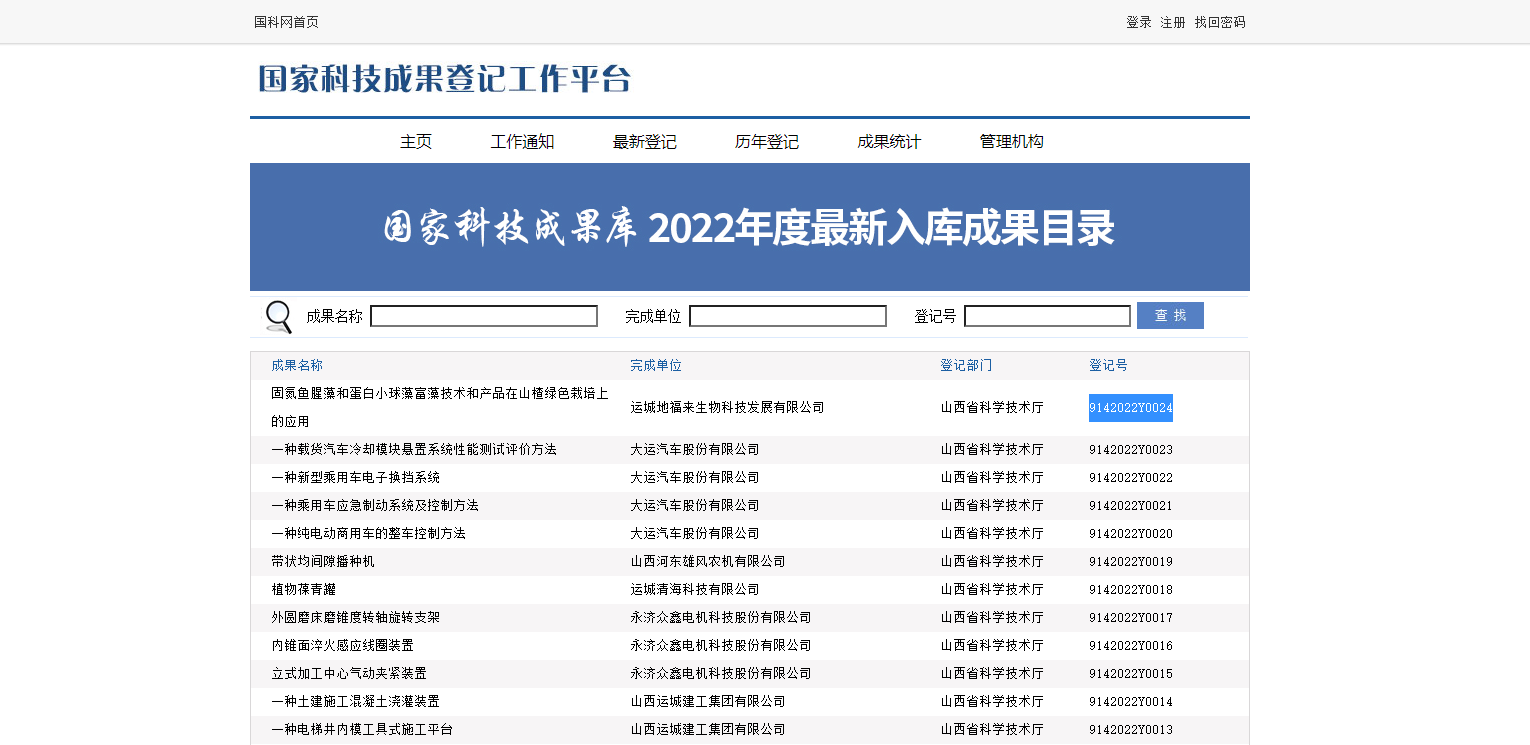
Task: Click registration number 9142022Y0015
Action: point(1131,674)
